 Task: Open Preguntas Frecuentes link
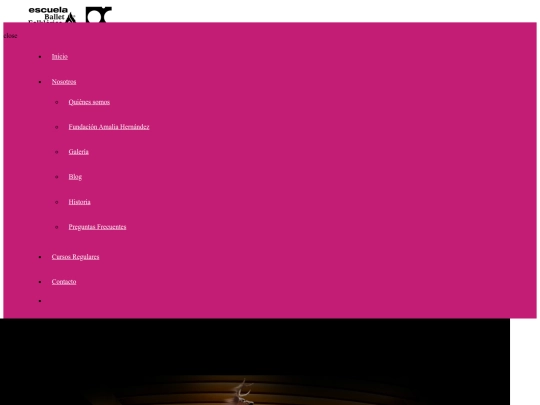pyautogui.click(x=97, y=227)
